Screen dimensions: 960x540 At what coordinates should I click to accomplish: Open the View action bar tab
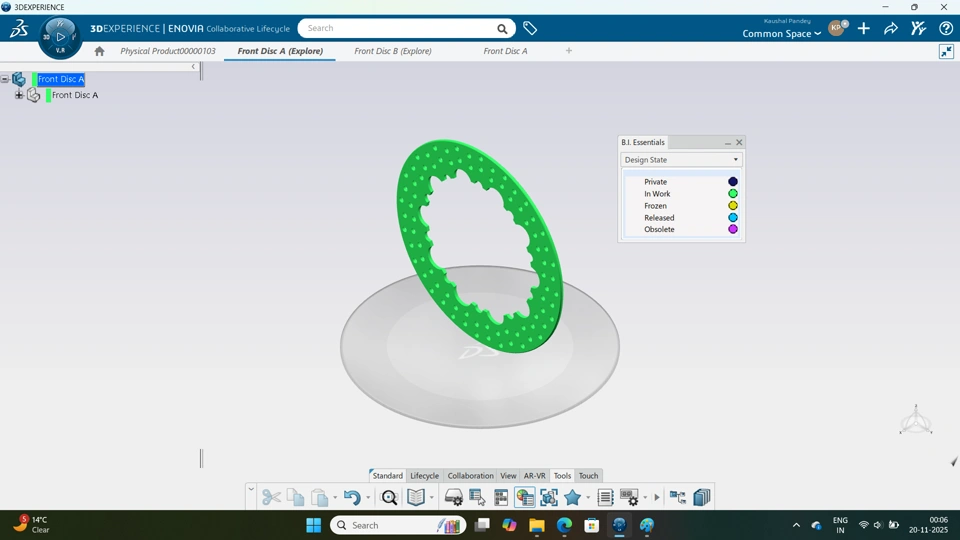(x=508, y=476)
